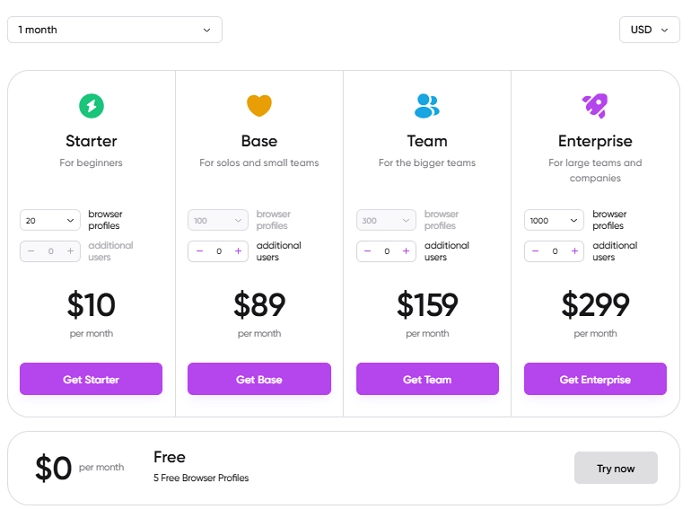Click the Starter plan lightning bolt icon
Image resolution: width=700 pixels, height=509 pixels.
91,105
